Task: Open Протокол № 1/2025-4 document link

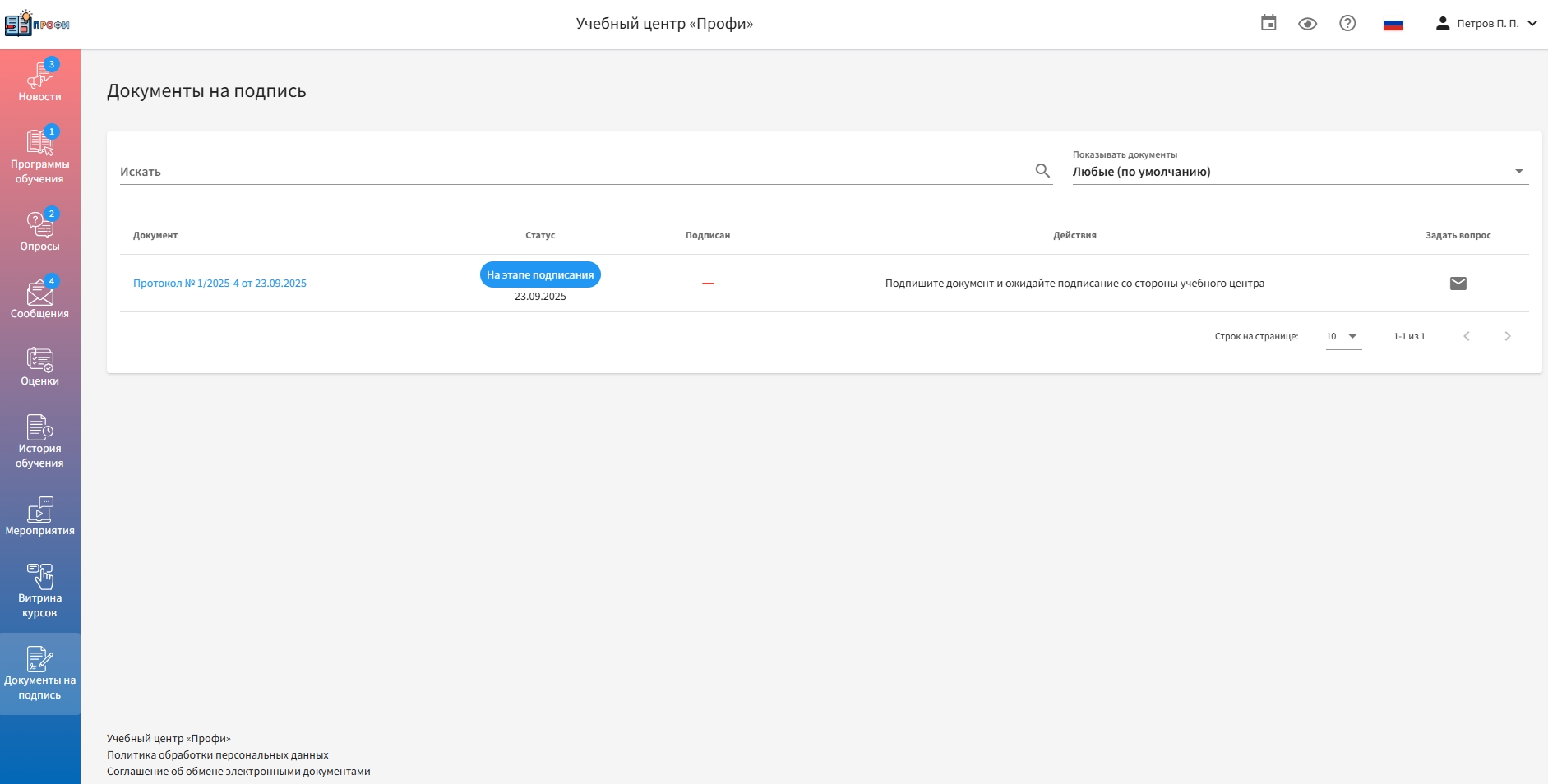Action: pyautogui.click(x=219, y=284)
